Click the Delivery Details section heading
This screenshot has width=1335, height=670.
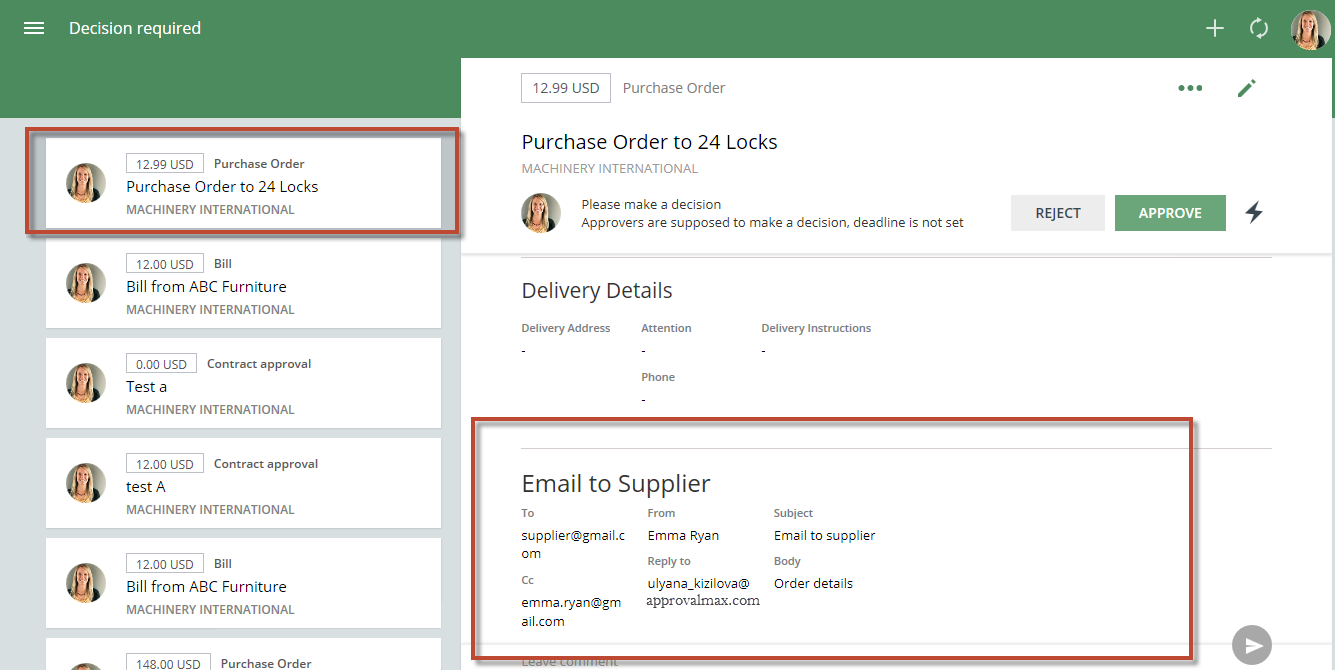(597, 291)
